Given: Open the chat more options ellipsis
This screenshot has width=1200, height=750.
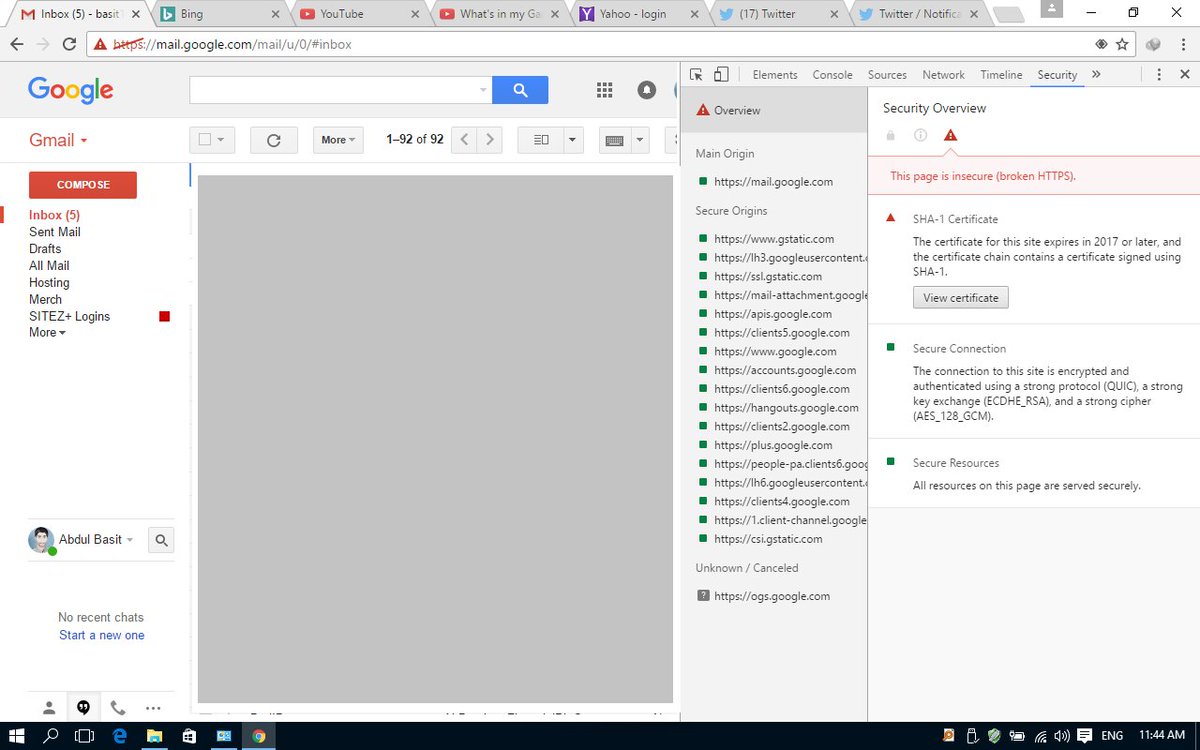Looking at the screenshot, I should (x=153, y=707).
